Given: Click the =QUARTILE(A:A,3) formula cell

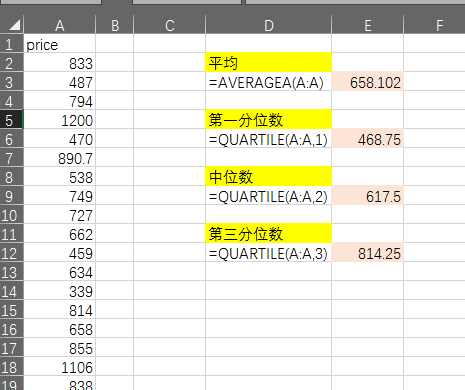Looking at the screenshot, I should [x=269, y=252].
